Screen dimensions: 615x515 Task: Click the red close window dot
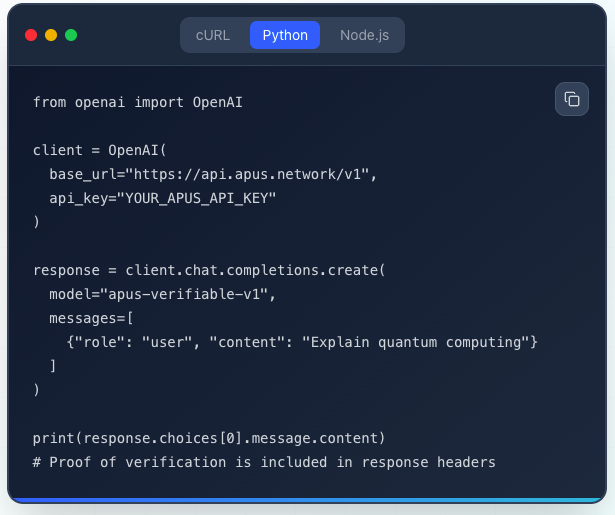(x=31, y=35)
